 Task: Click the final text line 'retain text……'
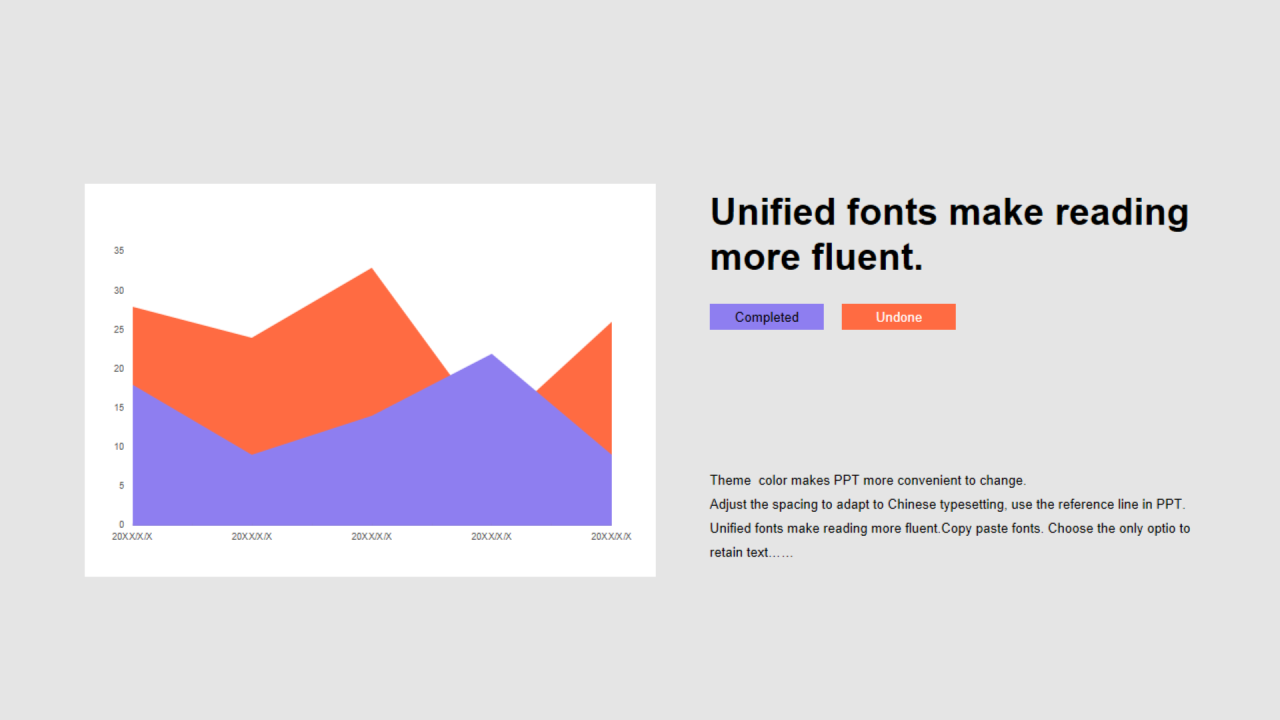pos(751,552)
